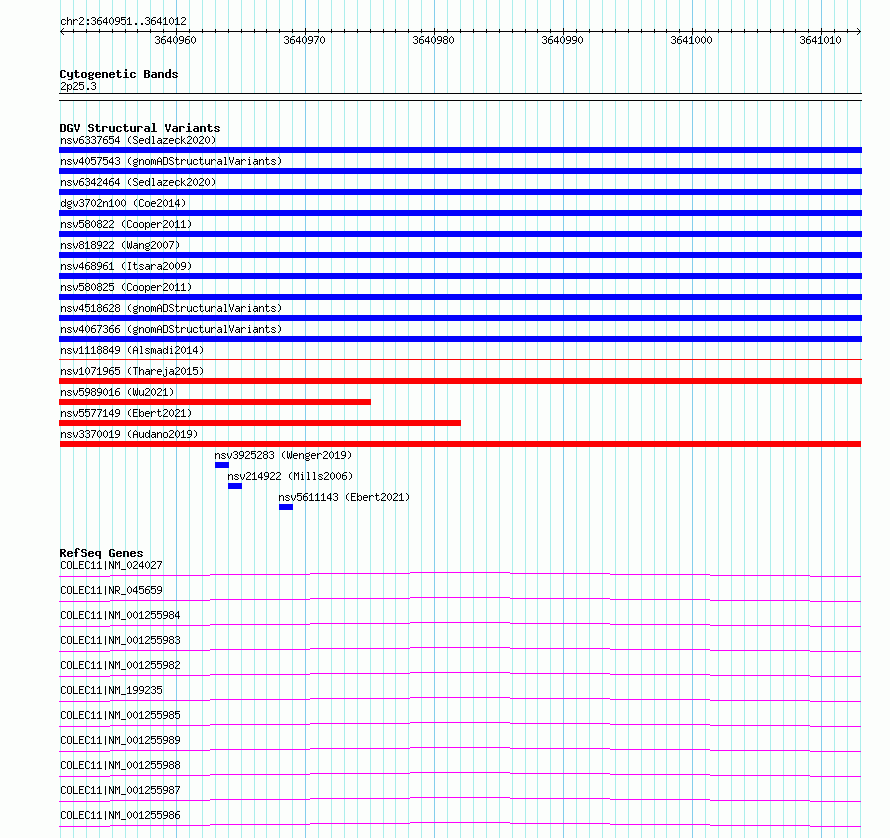The height and width of the screenshot is (838, 890).
Task: Click the small blue bar under nsv5611143
Action: [286, 507]
